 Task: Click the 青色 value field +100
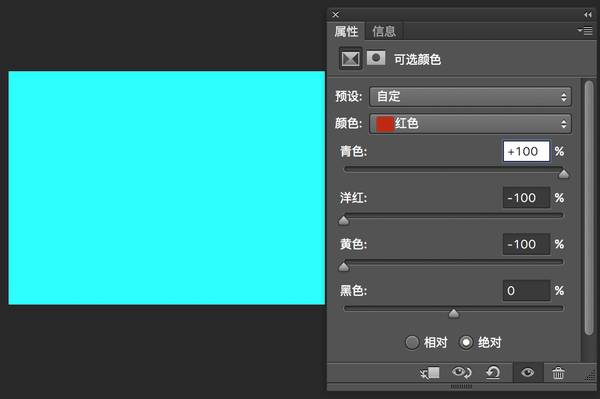(527, 151)
